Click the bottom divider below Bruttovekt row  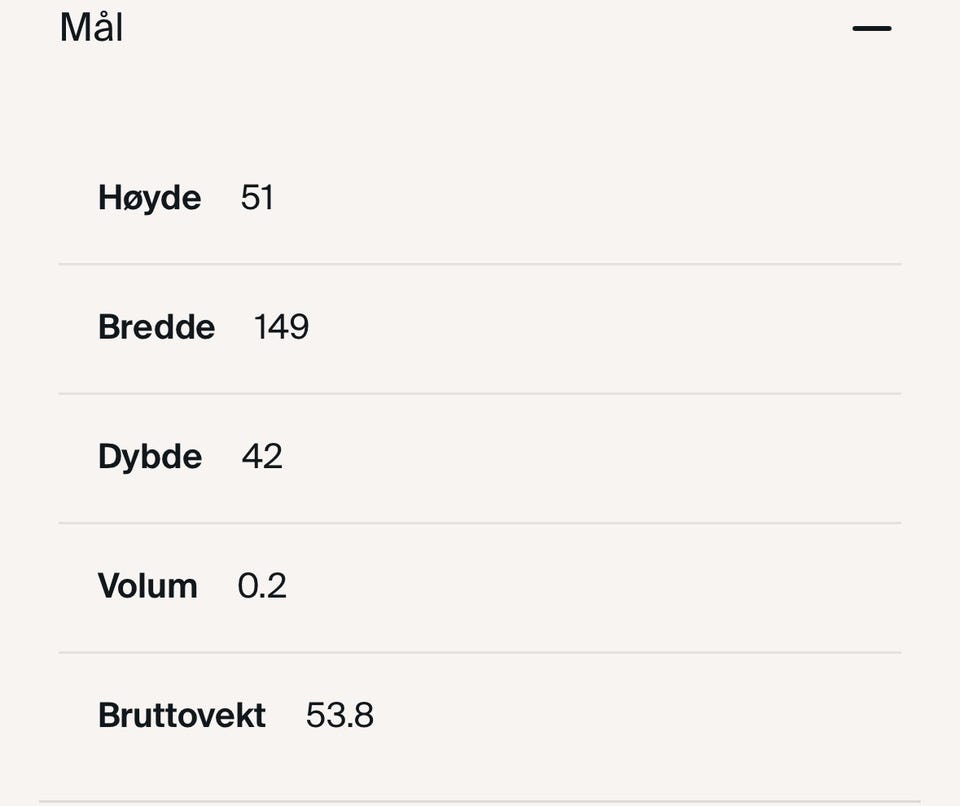tap(480, 801)
